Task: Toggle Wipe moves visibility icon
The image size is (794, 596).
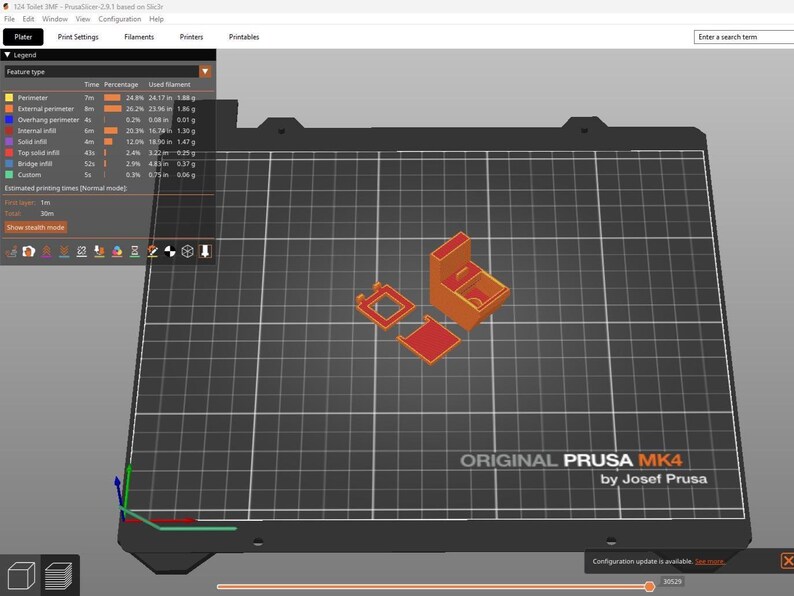Action: (29, 251)
